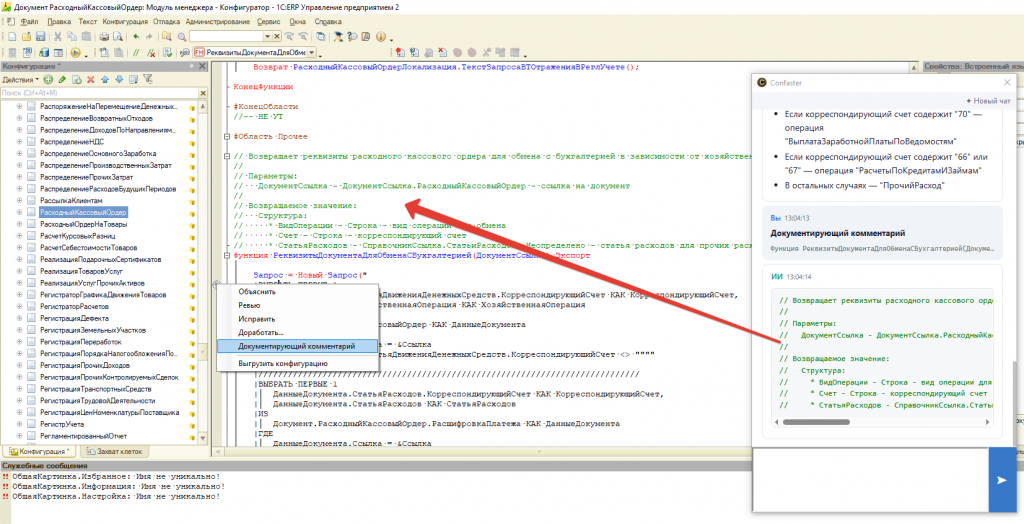Viewport: 1024px width, 524px height.
Task: Click the orange start debugging play icon
Action: point(75,52)
